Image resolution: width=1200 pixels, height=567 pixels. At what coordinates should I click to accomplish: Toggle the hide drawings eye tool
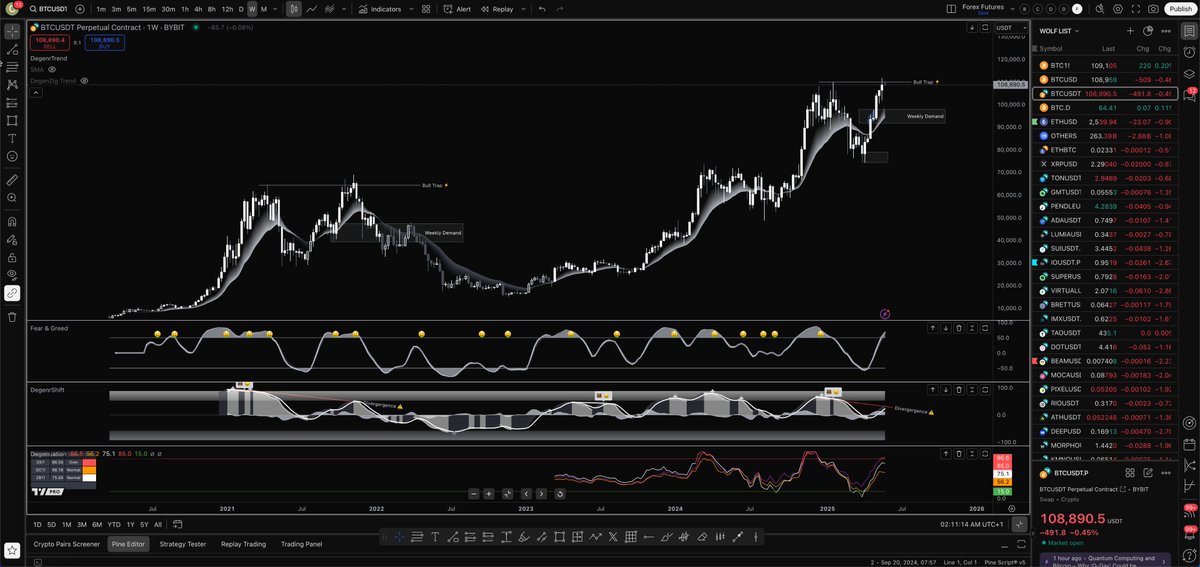tap(12, 274)
